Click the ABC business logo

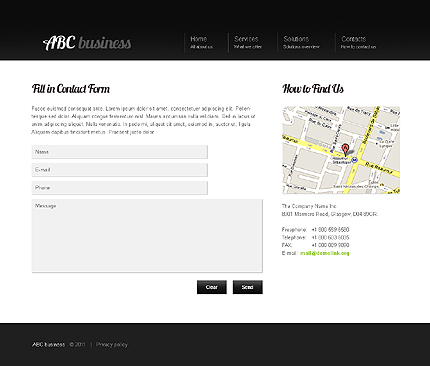(x=87, y=43)
